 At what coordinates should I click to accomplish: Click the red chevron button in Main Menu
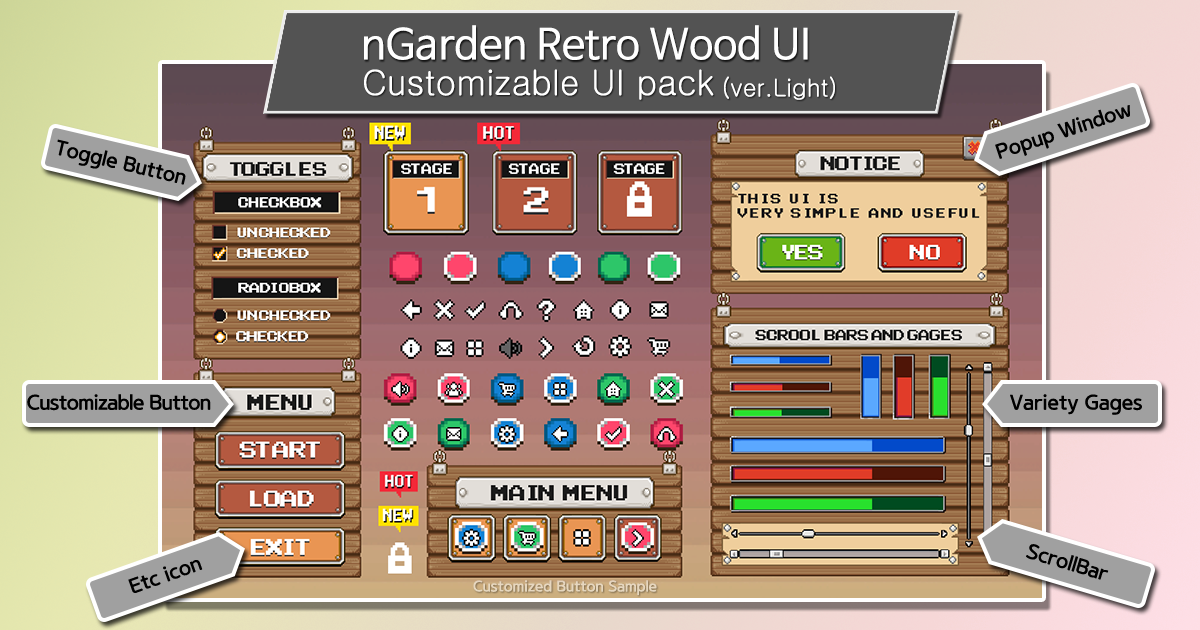[637, 538]
